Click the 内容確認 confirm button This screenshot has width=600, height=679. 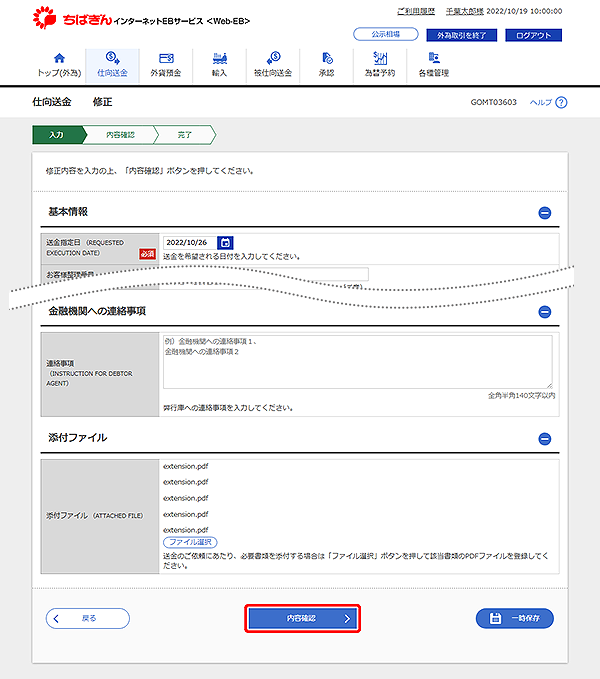pos(303,618)
